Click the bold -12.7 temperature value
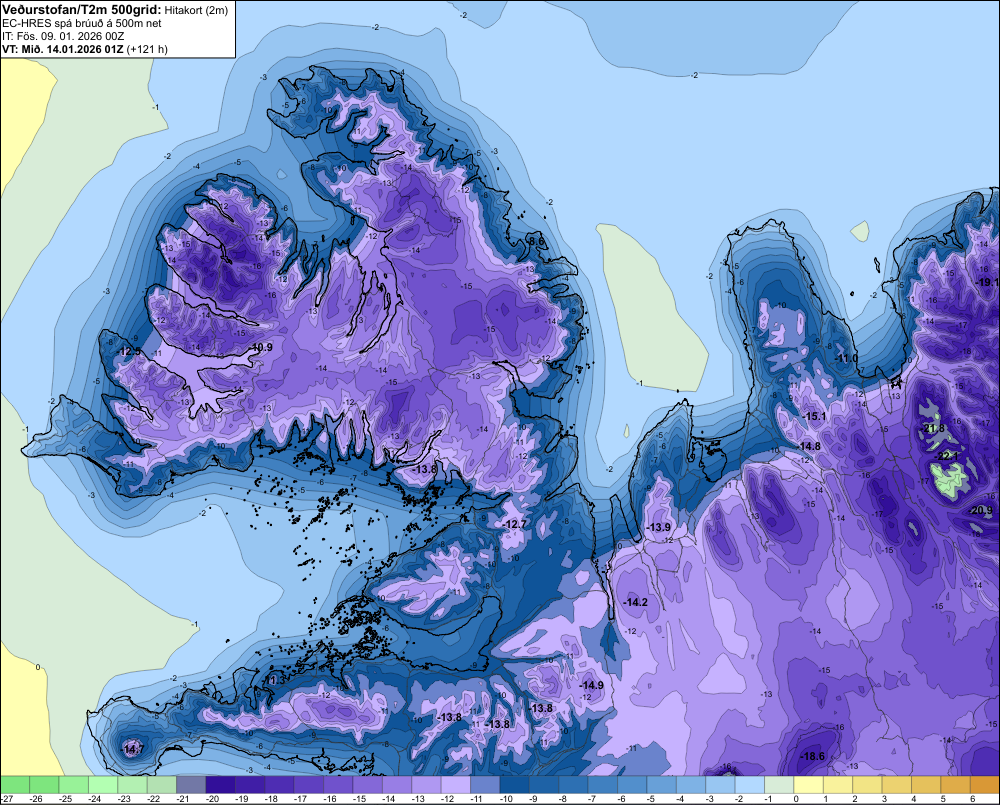Image resolution: width=1000 pixels, height=805 pixels. click(515, 524)
